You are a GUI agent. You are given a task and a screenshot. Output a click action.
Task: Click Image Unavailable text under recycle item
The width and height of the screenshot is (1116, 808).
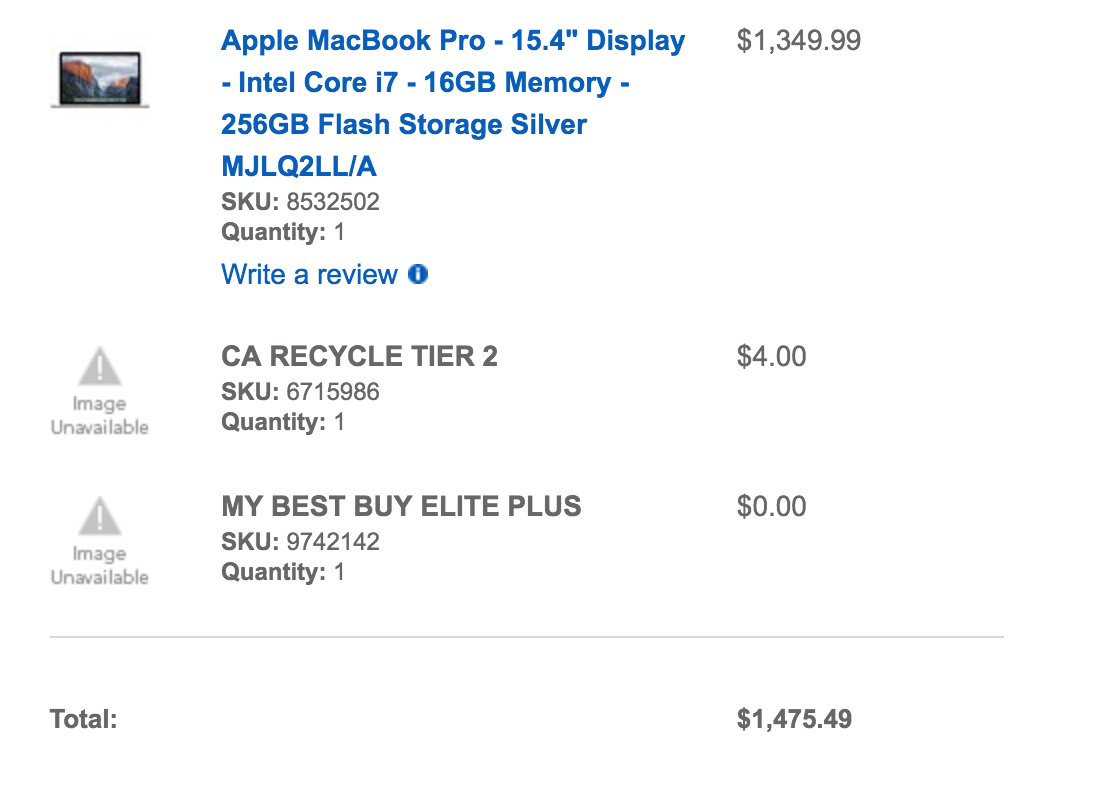point(100,415)
